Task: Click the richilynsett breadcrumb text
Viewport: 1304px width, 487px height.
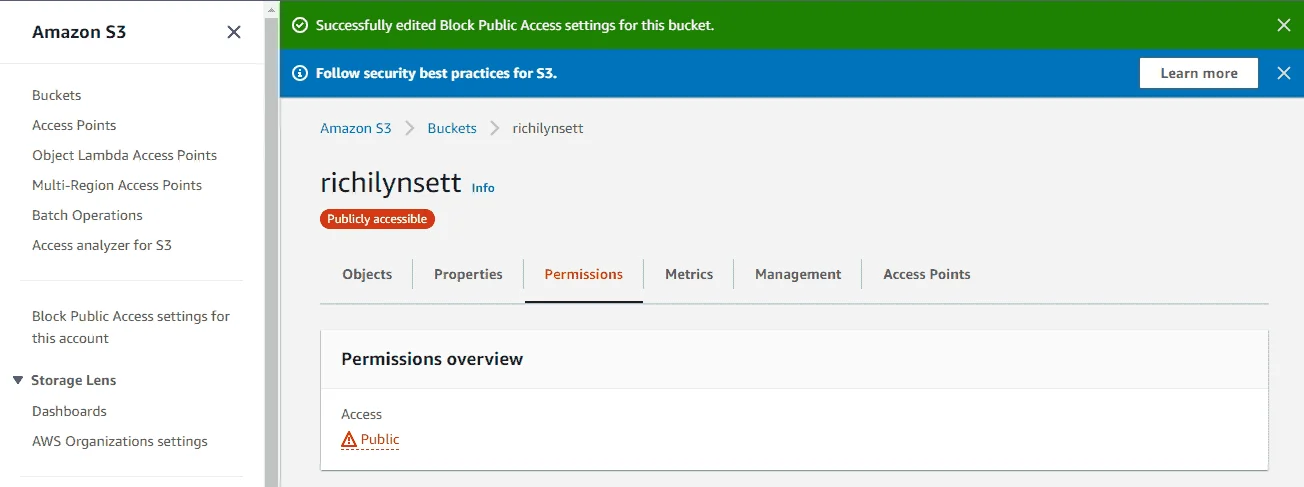Action: 548,128
